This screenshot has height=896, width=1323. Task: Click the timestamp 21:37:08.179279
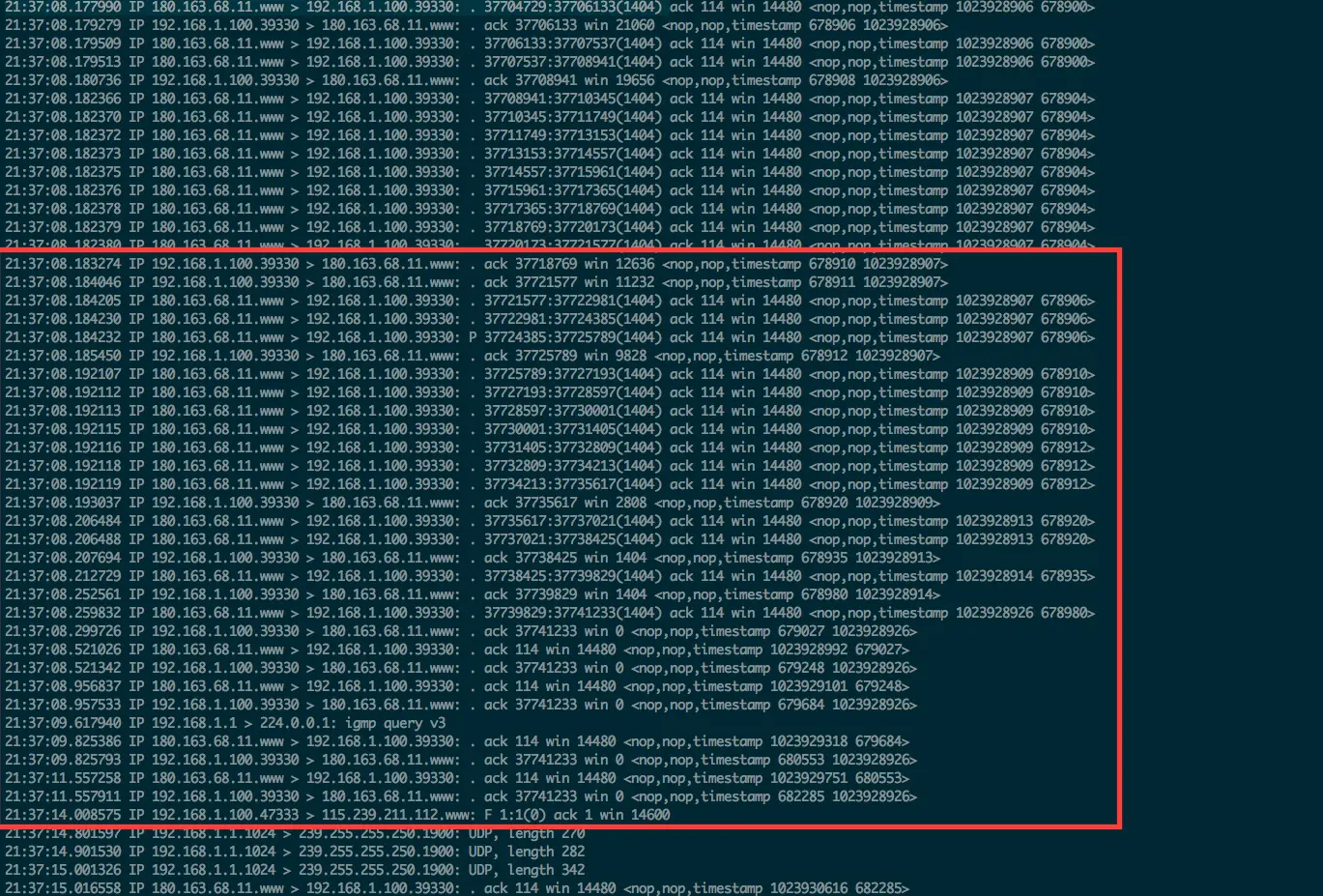pos(63,25)
